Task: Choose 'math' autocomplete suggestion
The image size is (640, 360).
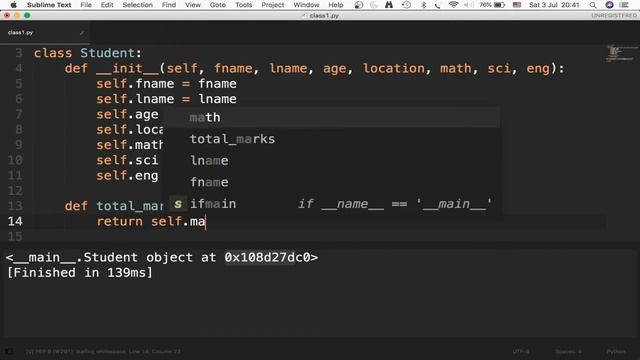Action: [332, 118]
